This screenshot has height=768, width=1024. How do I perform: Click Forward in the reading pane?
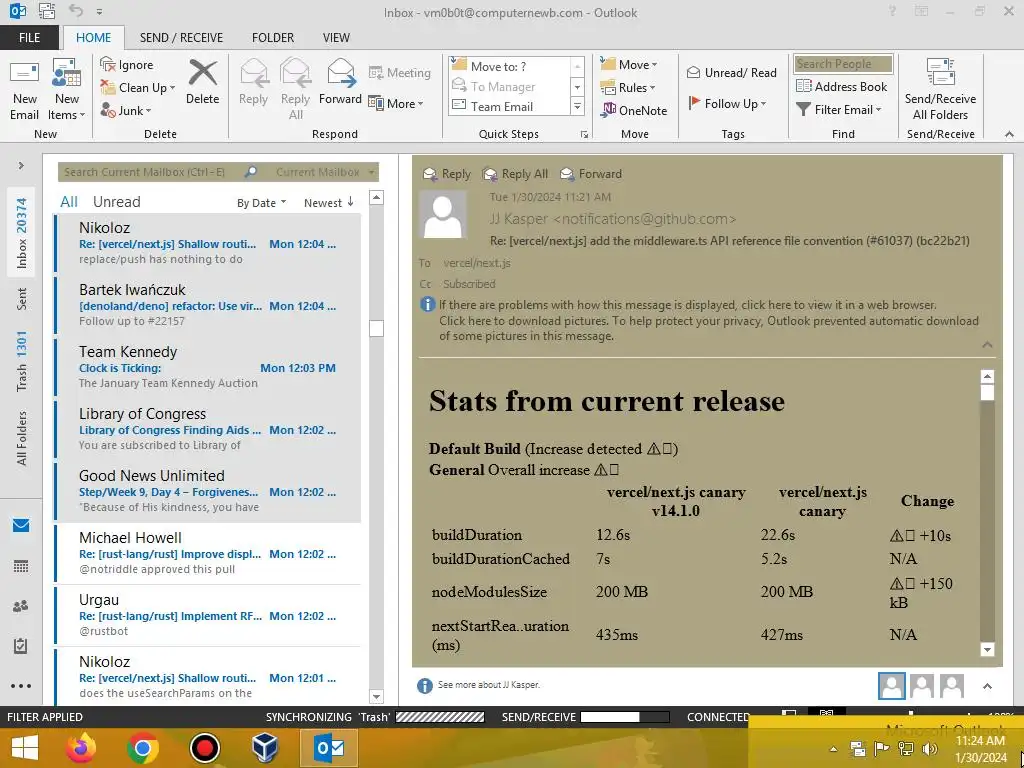click(591, 174)
